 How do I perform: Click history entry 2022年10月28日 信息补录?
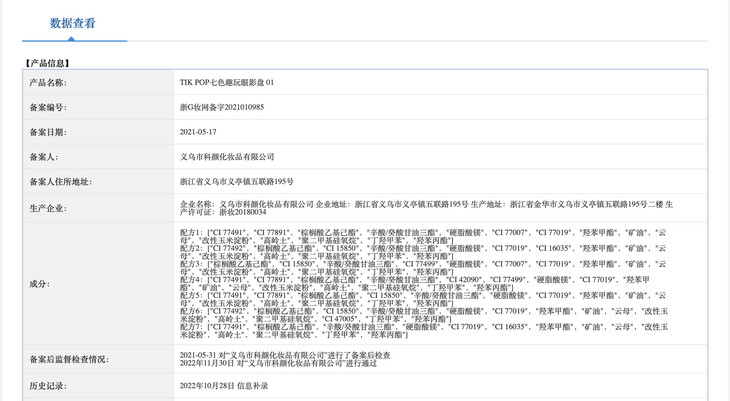pos(224,386)
